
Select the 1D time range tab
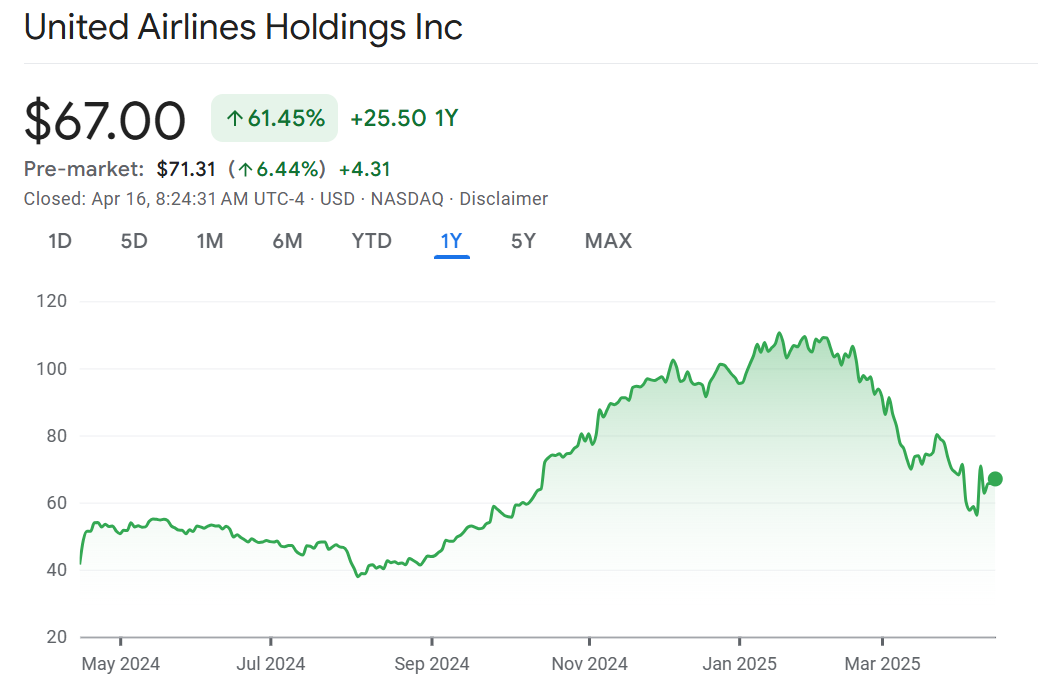tap(60, 241)
